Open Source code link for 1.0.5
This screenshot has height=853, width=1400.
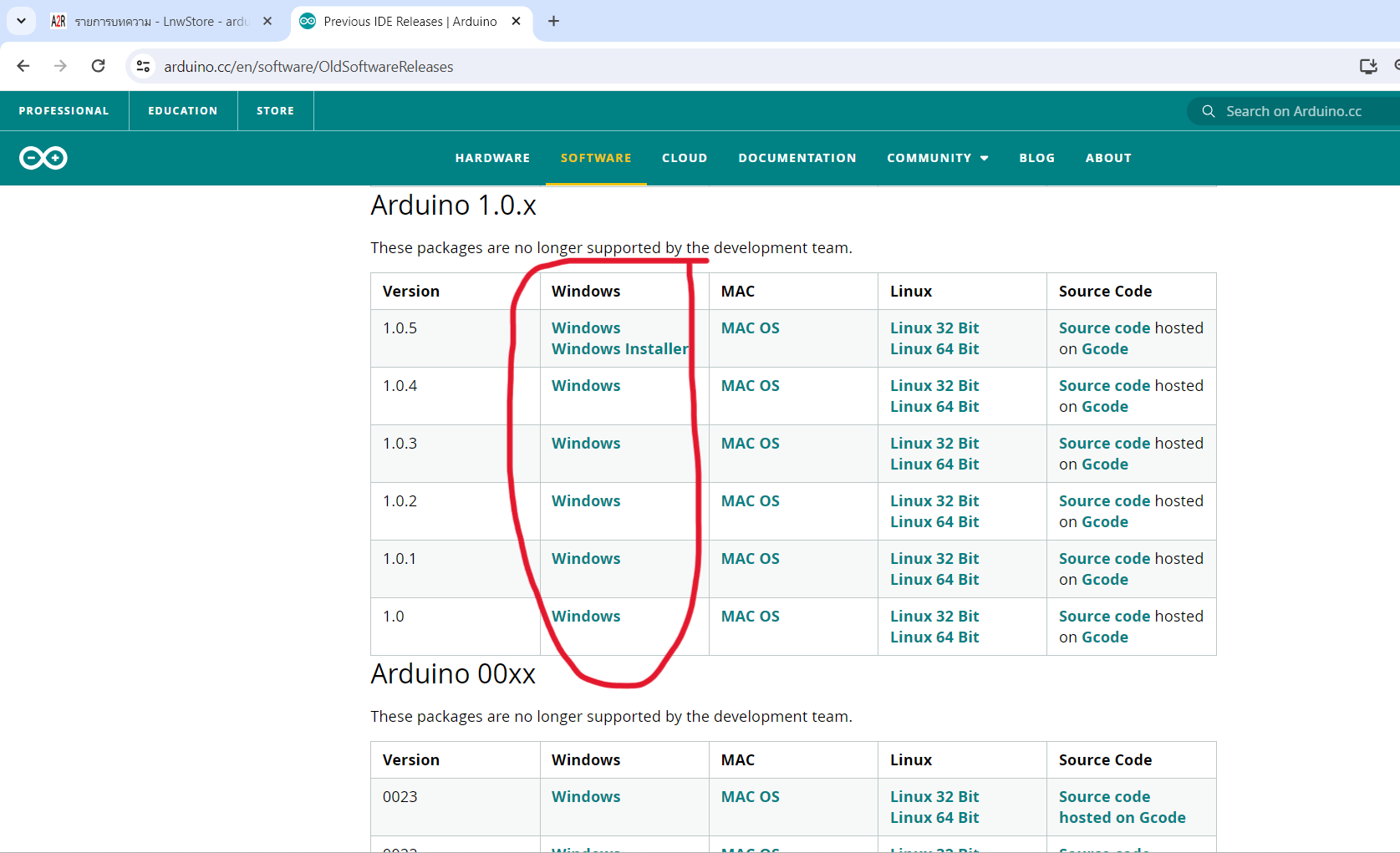click(x=1104, y=328)
